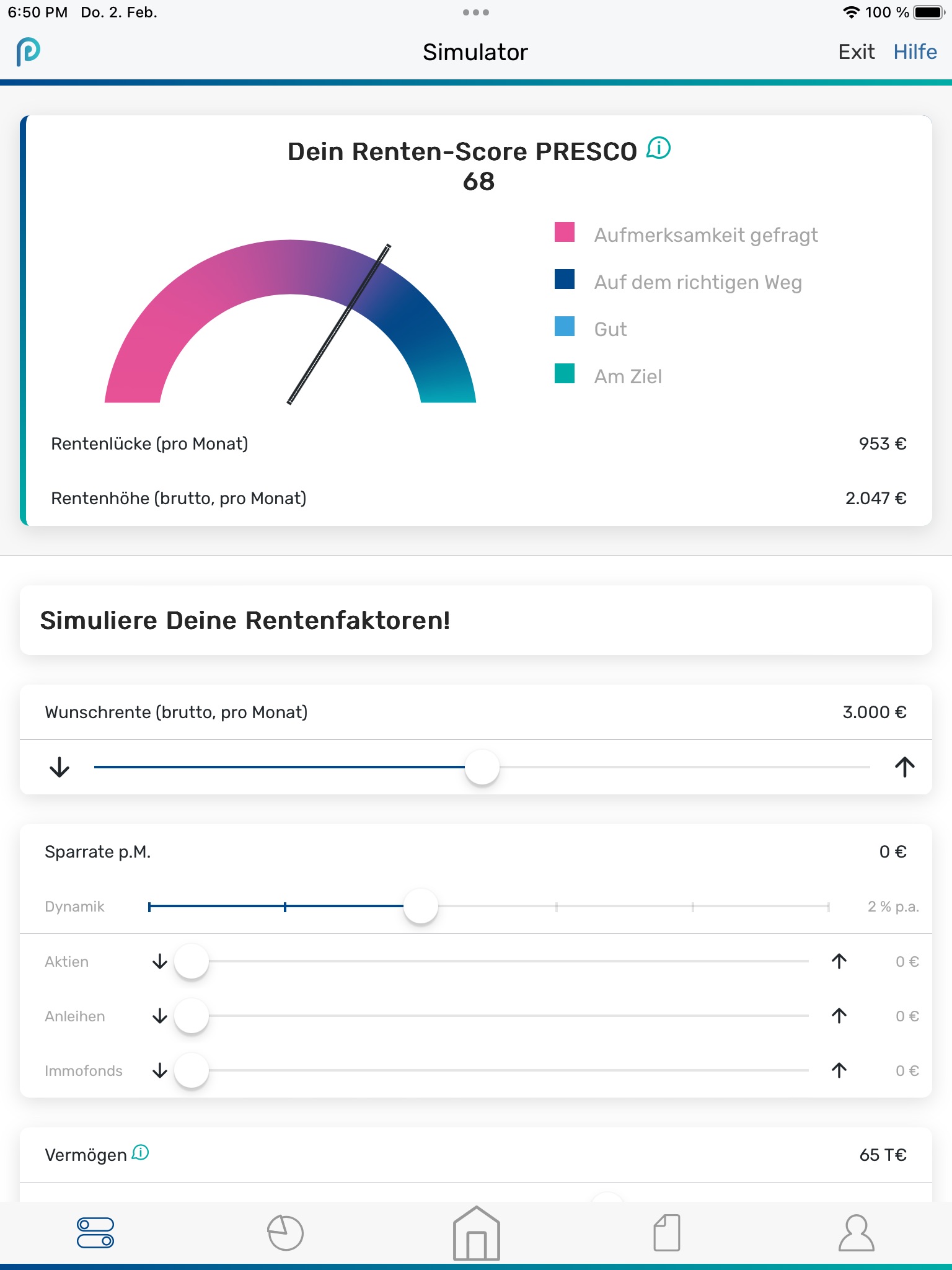Click the Dynamik value 2 % p.a.

pyautogui.click(x=893, y=907)
